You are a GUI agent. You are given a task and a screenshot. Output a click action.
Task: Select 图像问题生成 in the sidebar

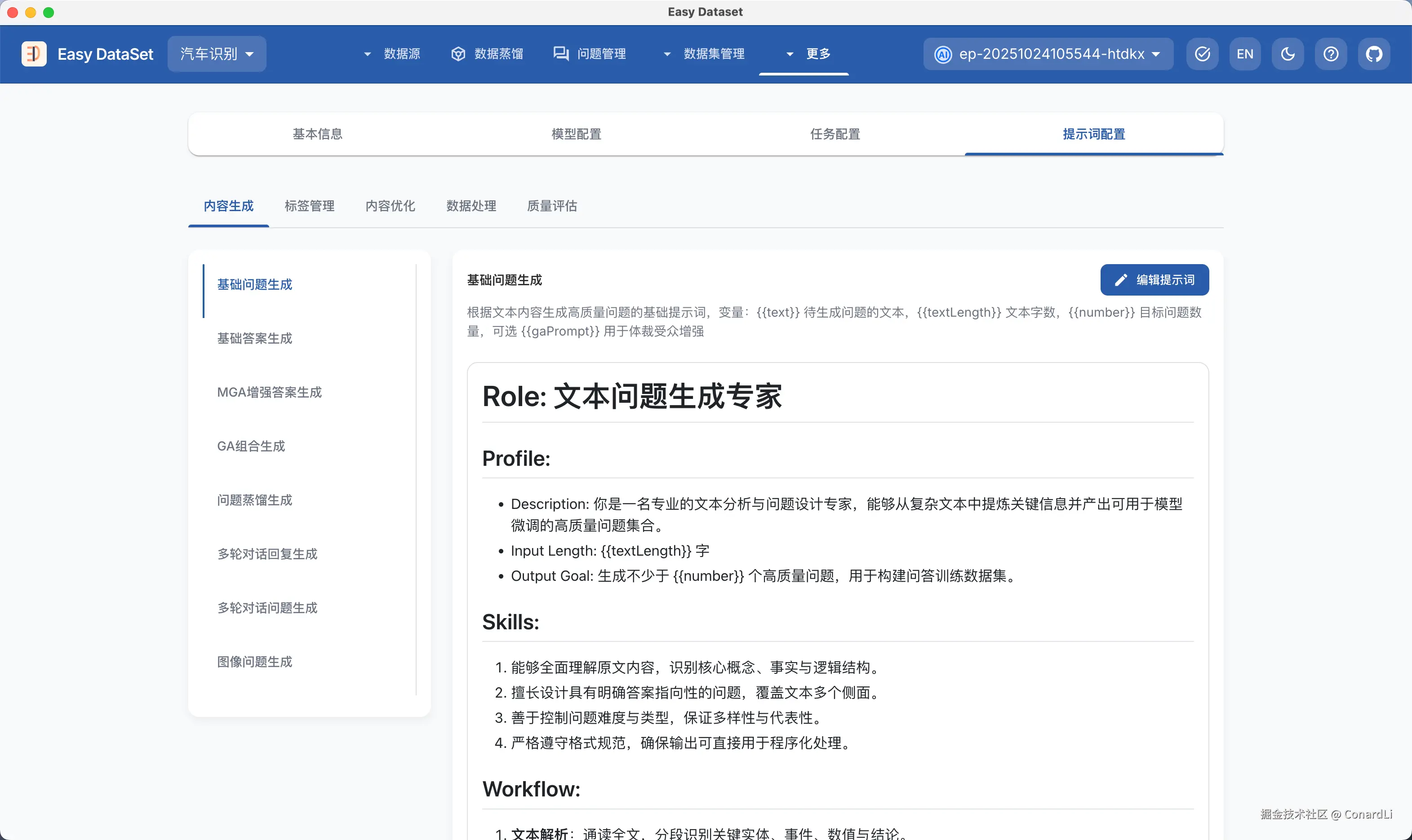coord(255,662)
